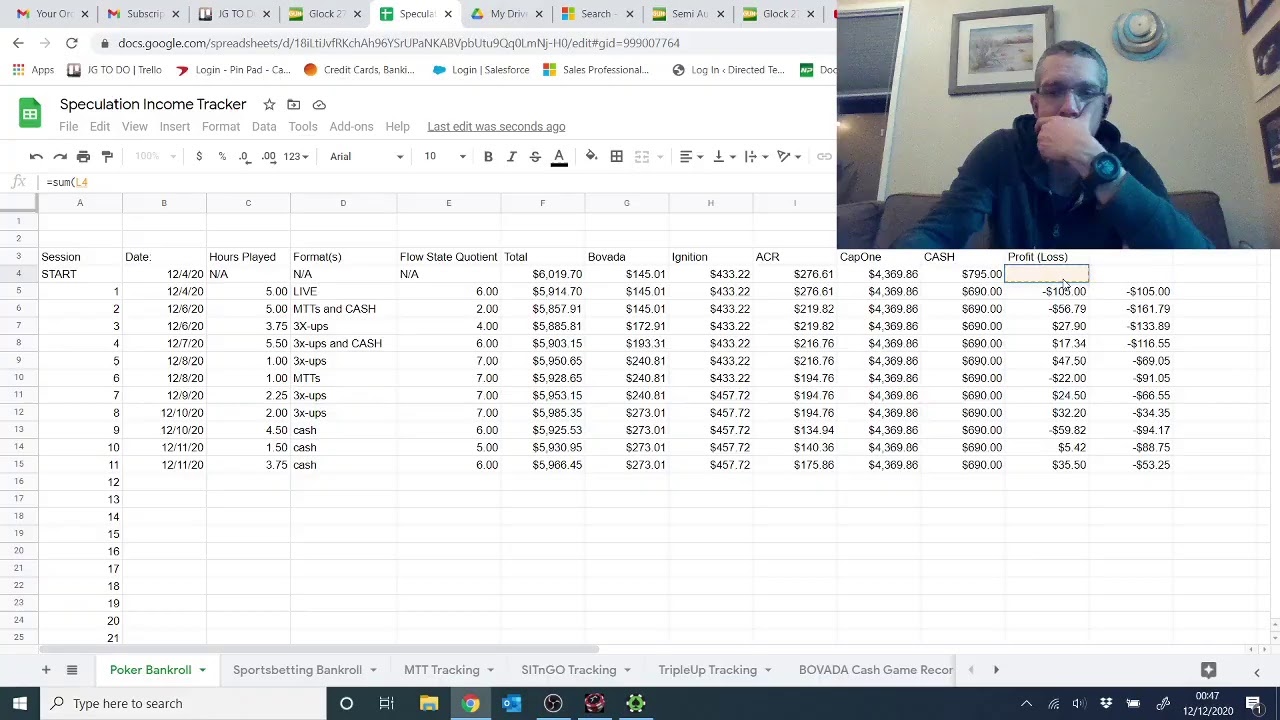1280x720 pixels.
Task: Undo the last edit in Sheets toolbar
Action: 36,156
